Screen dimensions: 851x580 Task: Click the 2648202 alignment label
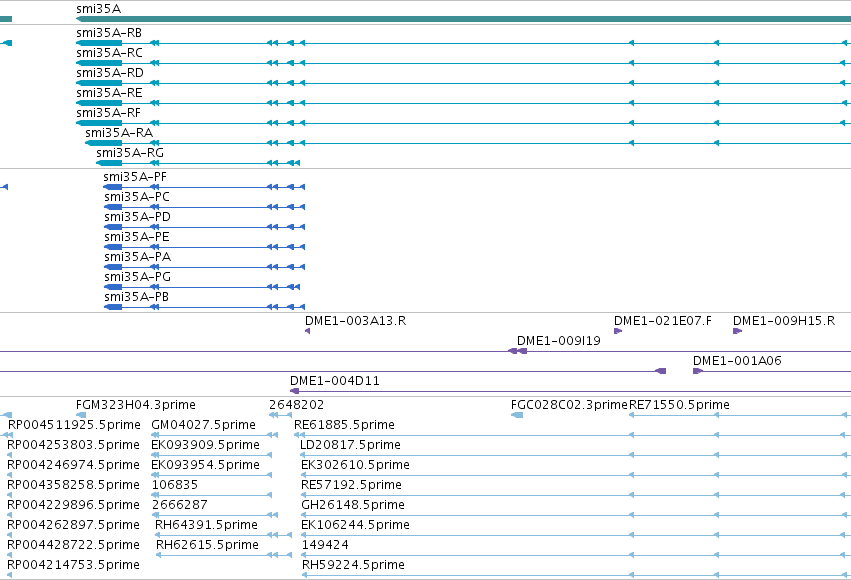[x=296, y=405]
